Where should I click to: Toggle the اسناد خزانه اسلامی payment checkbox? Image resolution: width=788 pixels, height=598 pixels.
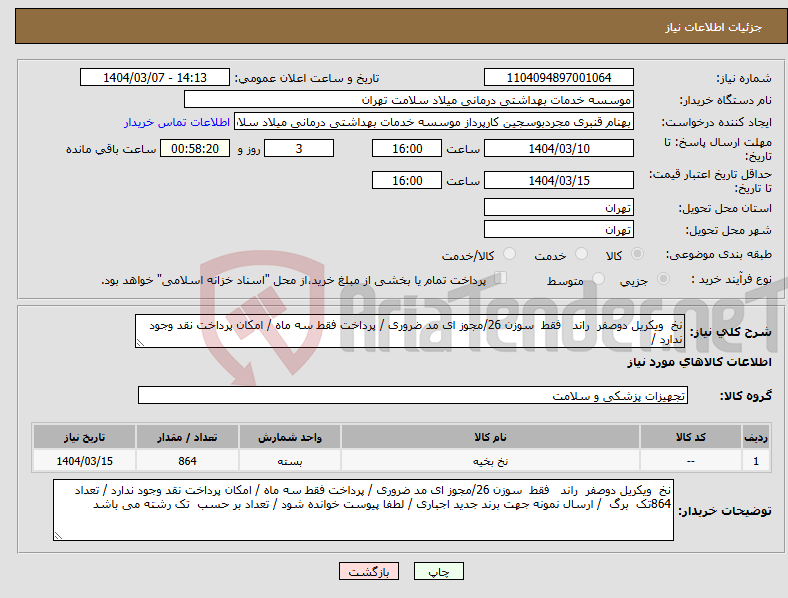click(500, 278)
